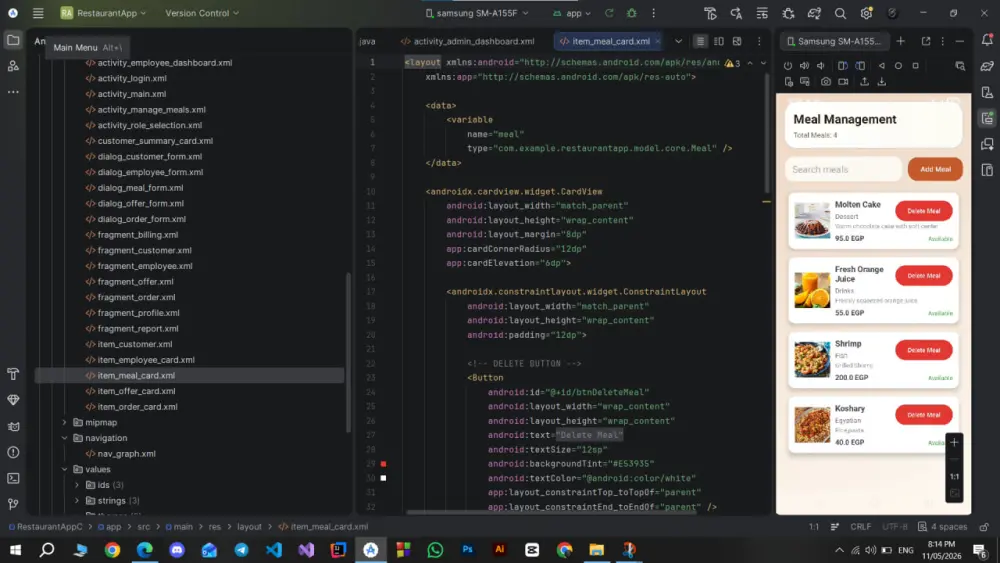This screenshot has width=1000, height=563.
Task: Select the java editor tab
Action: (367, 41)
